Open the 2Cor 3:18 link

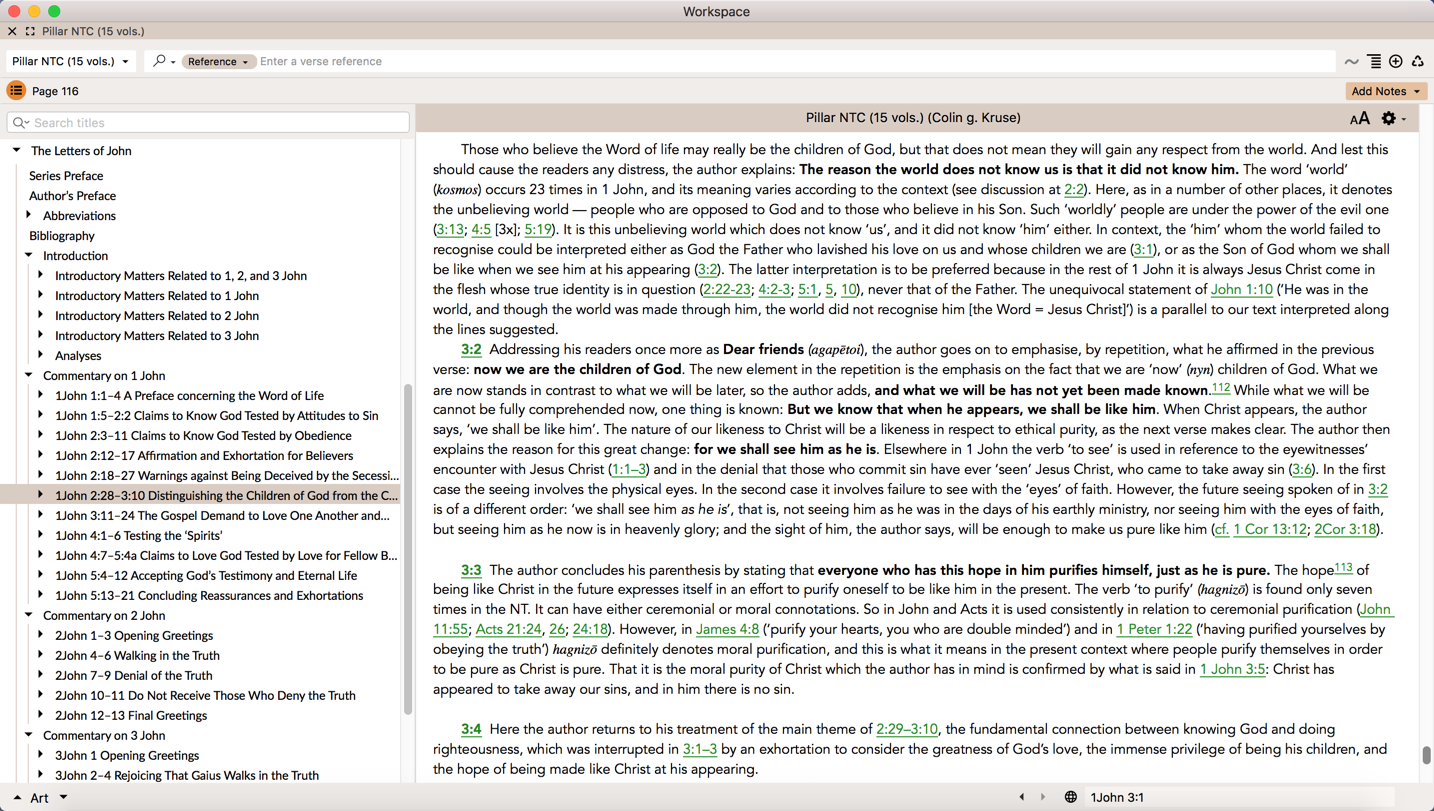1345,530
